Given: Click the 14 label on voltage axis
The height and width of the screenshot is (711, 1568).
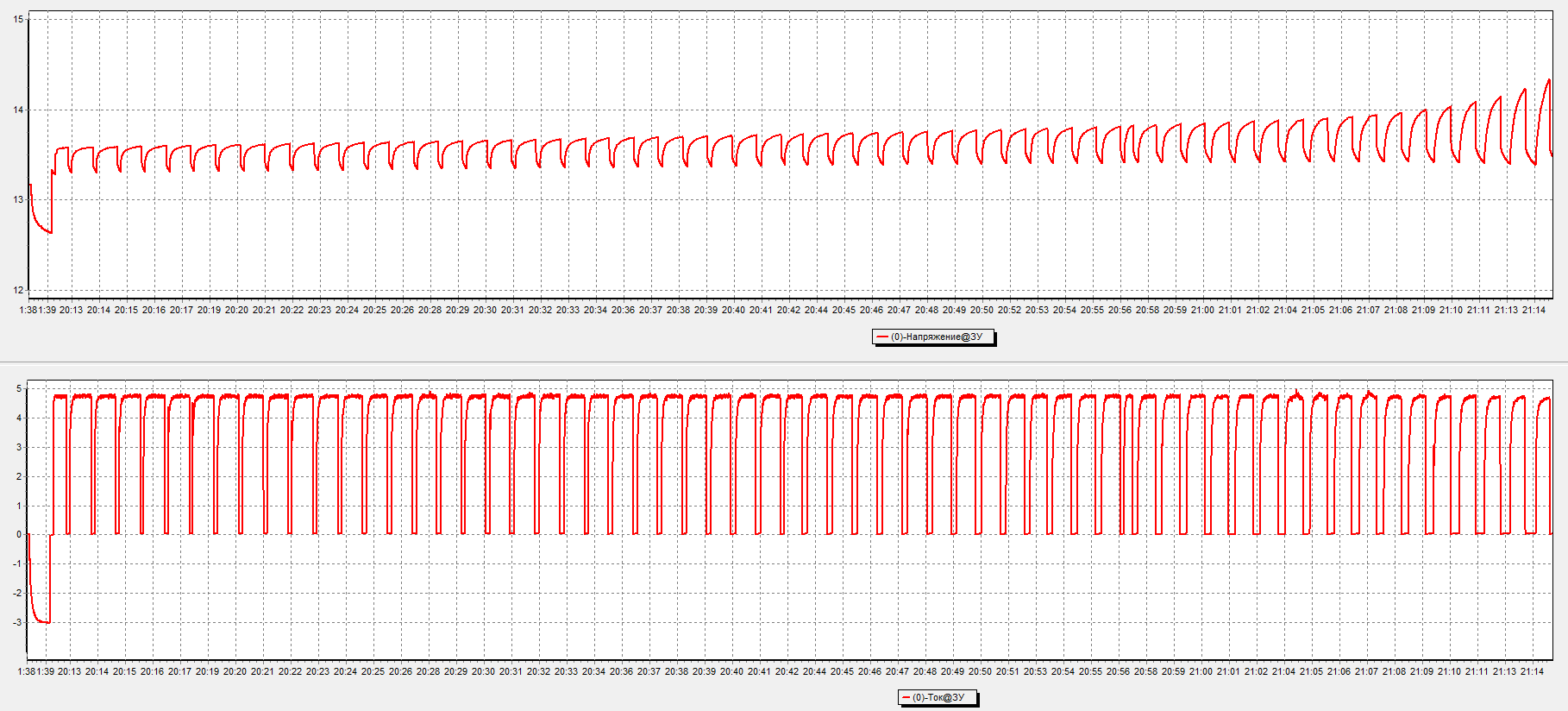Looking at the screenshot, I should tap(18, 110).
